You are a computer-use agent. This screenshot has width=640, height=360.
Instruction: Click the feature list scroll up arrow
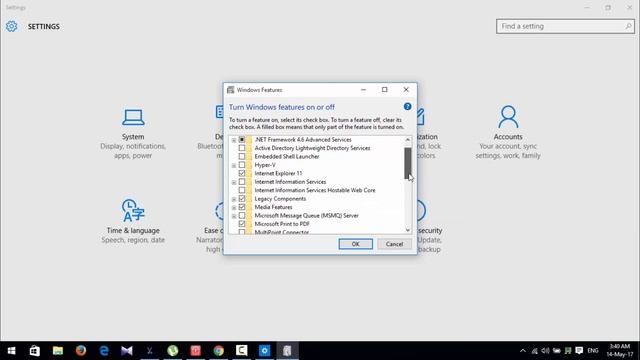(x=408, y=140)
